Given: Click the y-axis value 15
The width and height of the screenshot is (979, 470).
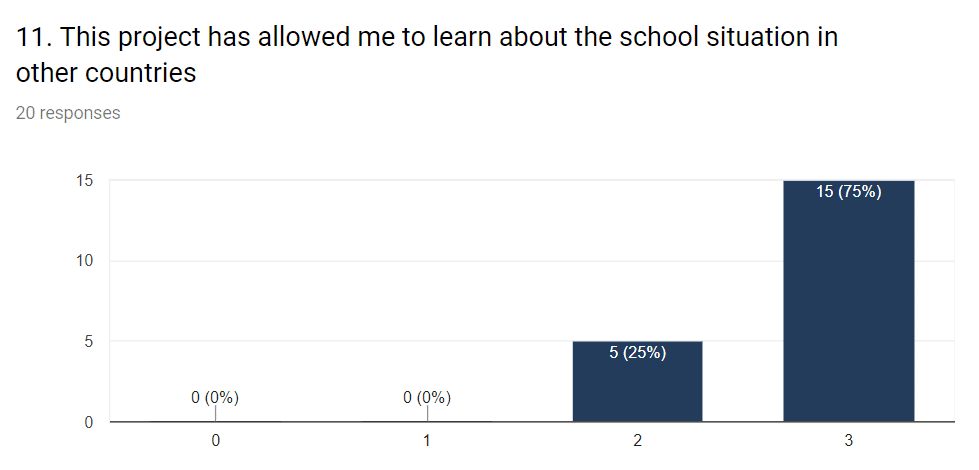Looking at the screenshot, I should (84, 180).
